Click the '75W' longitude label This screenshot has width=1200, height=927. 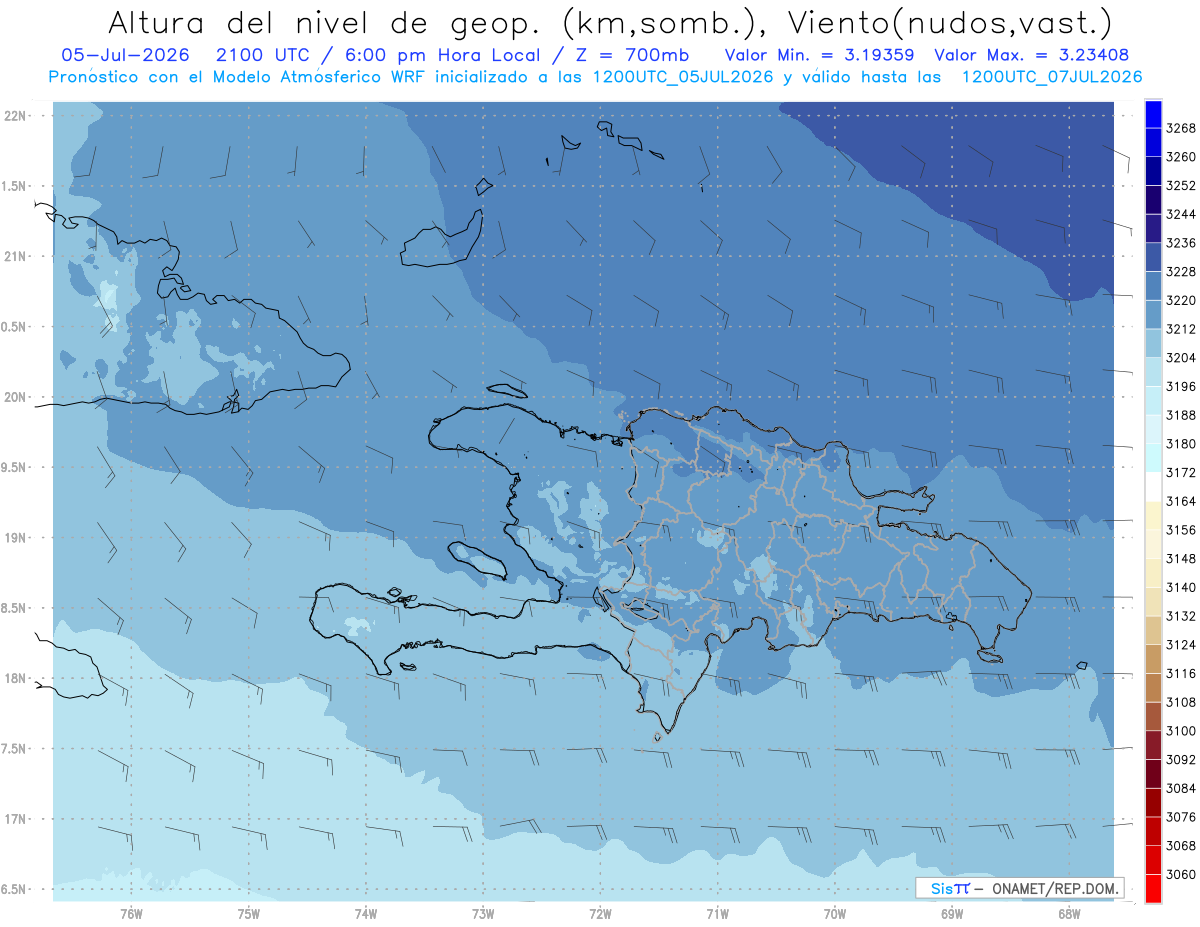(249, 913)
